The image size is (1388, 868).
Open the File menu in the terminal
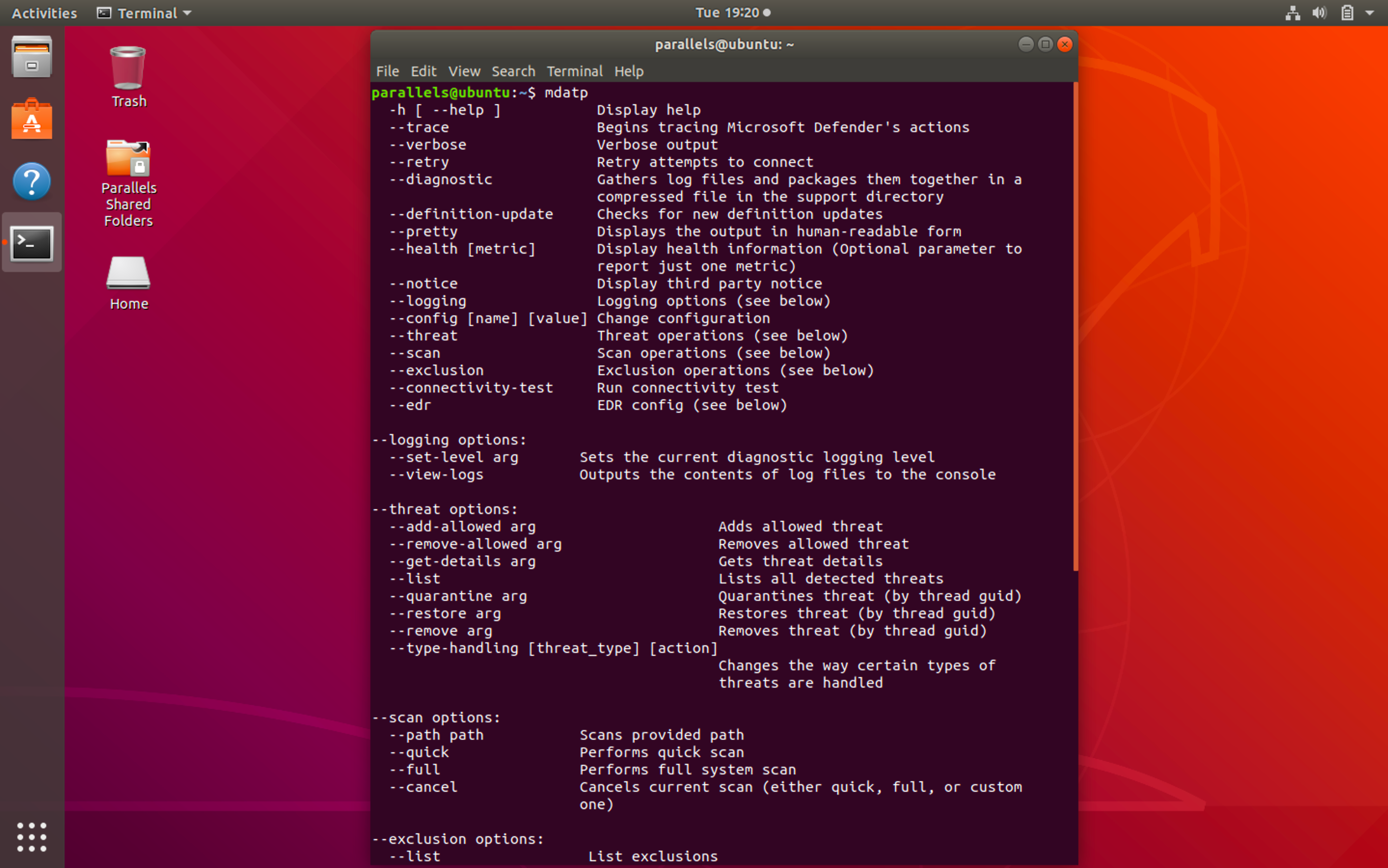tap(387, 71)
